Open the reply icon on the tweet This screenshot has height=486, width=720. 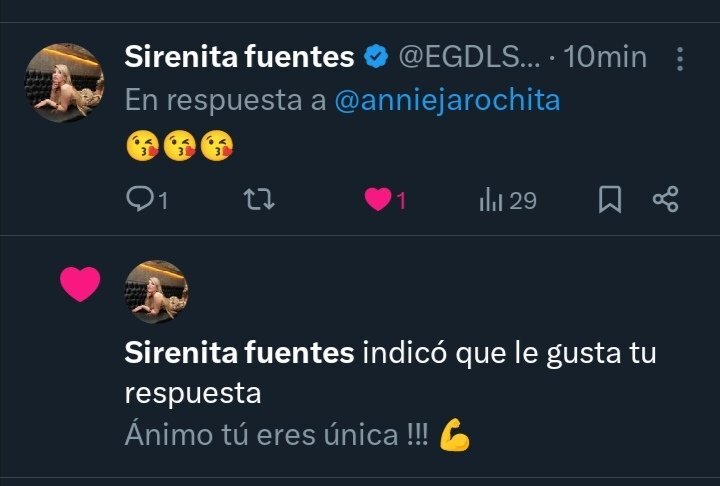point(138,201)
